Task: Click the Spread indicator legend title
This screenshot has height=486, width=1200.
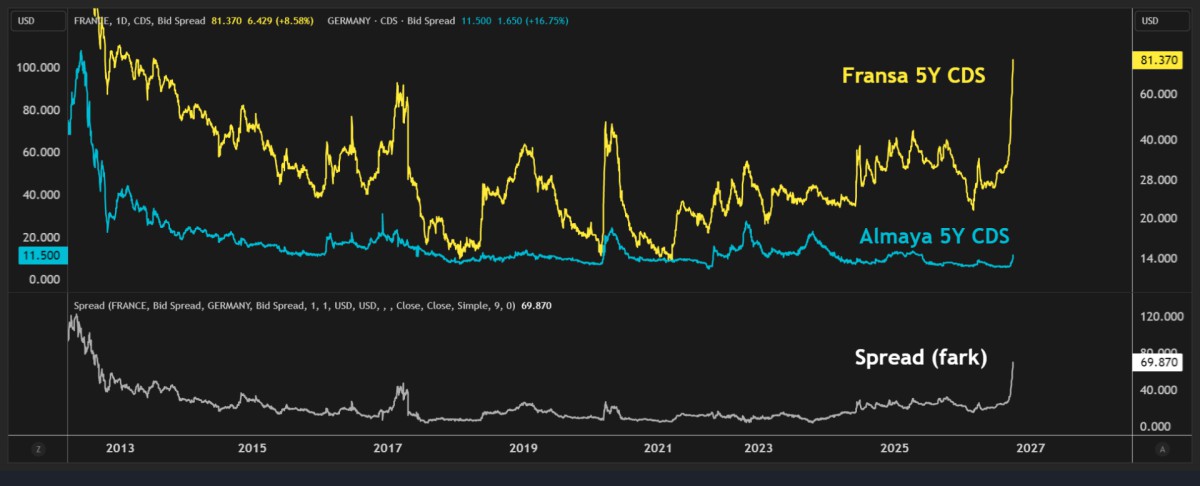Action: 295,304
